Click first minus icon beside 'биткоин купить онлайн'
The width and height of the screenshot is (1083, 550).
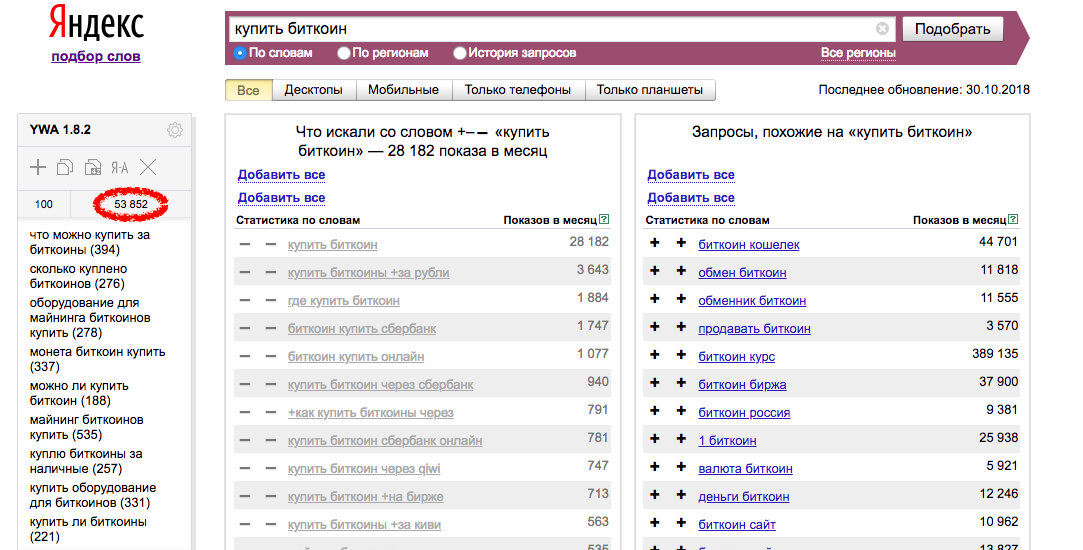(x=245, y=357)
